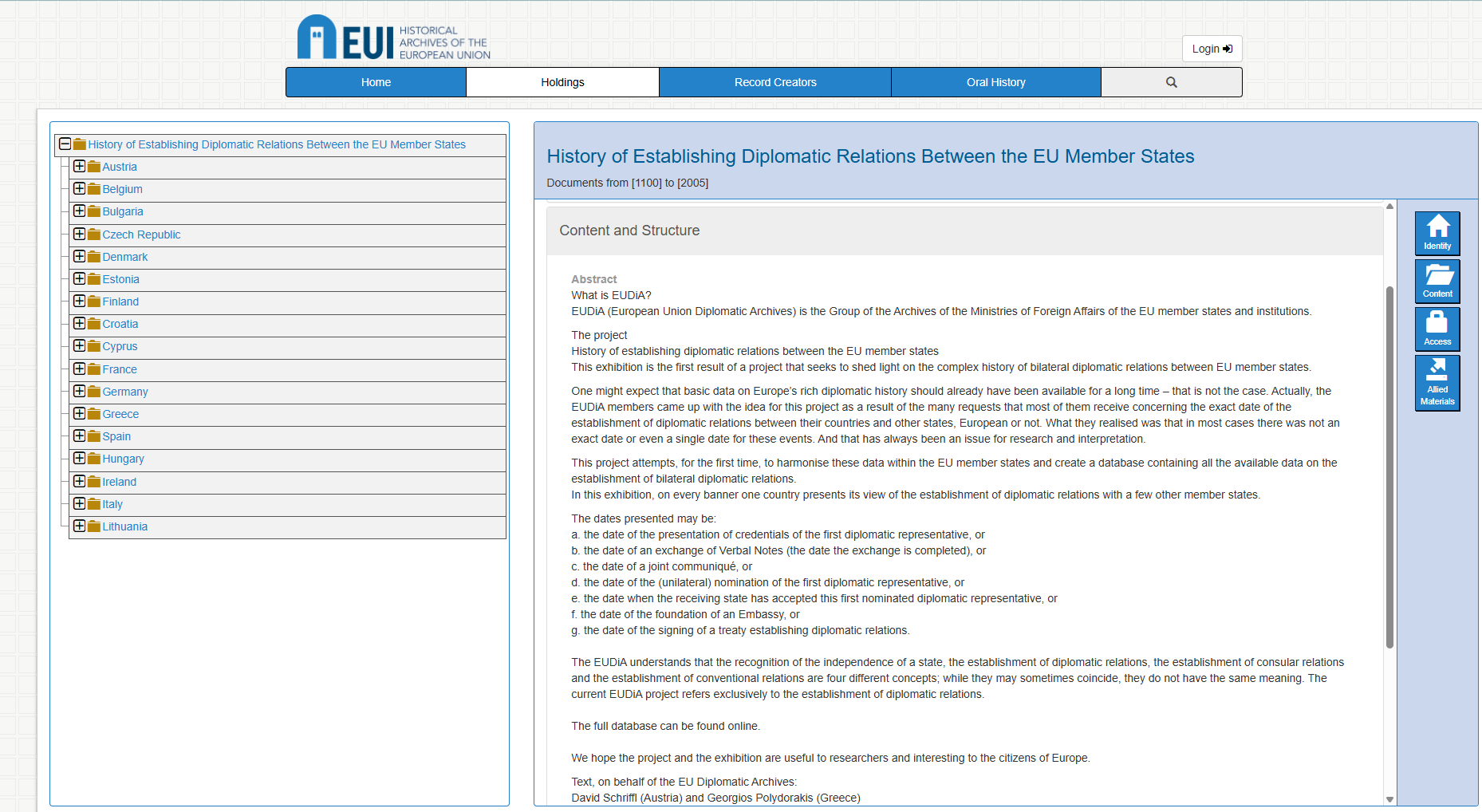Expand the France tree node

coord(79,369)
